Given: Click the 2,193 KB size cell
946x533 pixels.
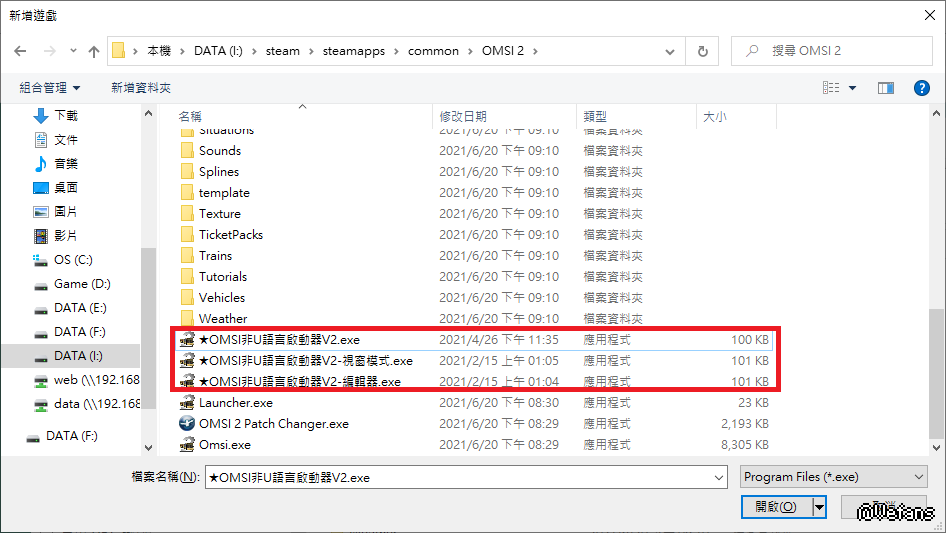Looking at the screenshot, I should (744, 424).
